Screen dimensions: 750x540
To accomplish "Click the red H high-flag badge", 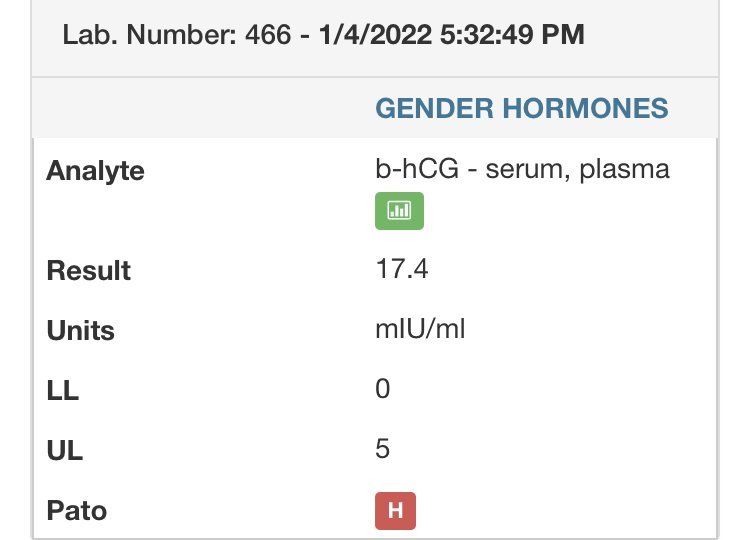I will [x=395, y=511].
